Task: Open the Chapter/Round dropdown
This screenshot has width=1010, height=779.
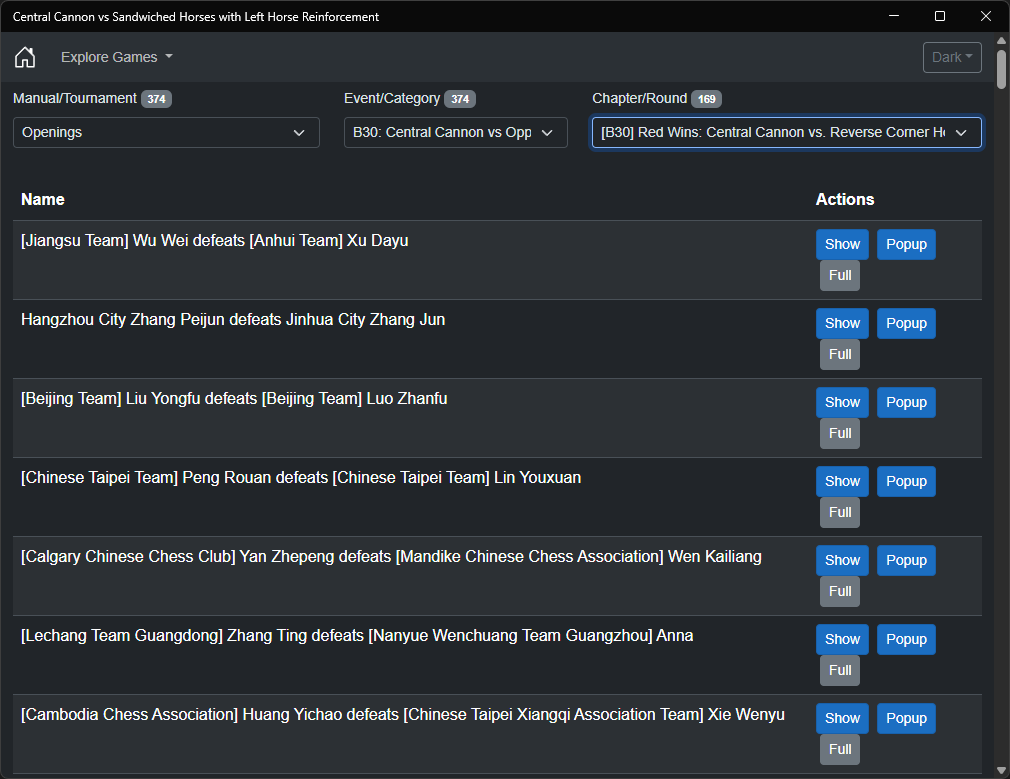Action: [786, 132]
